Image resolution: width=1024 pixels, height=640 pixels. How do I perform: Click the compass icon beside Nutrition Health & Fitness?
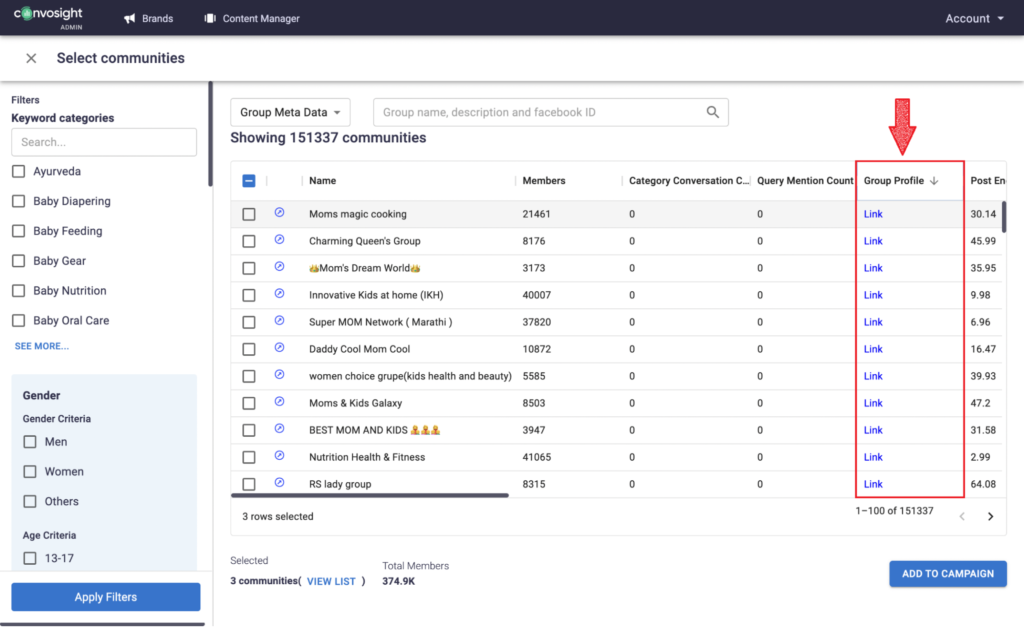[279, 456]
